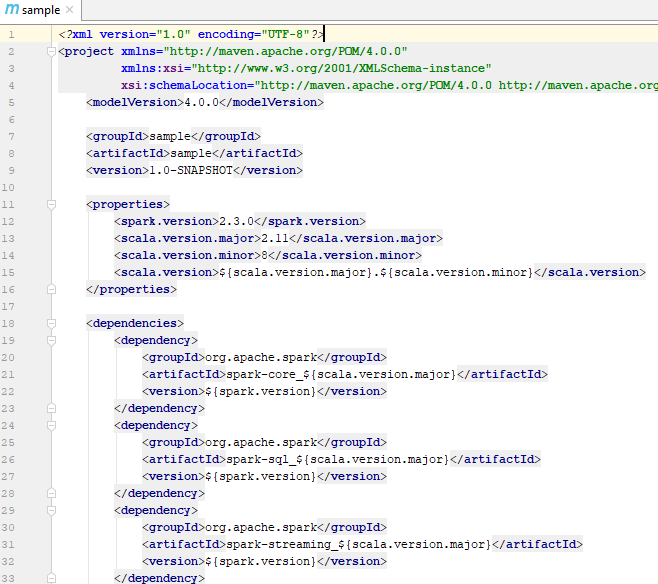The height and width of the screenshot is (584, 658).
Task: Click the ${scala.version.major}.${scala.version.minor} expression
Action: click(x=376, y=273)
